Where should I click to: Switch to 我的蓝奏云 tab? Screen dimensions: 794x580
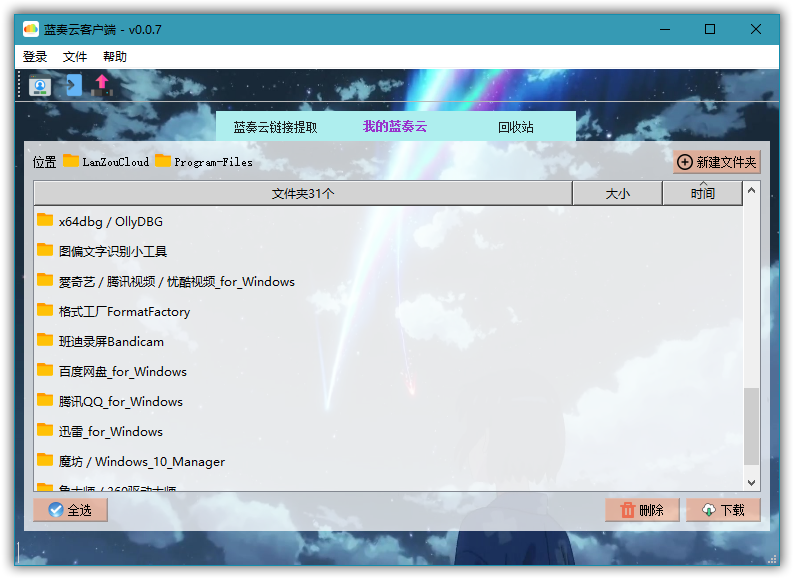point(395,127)
